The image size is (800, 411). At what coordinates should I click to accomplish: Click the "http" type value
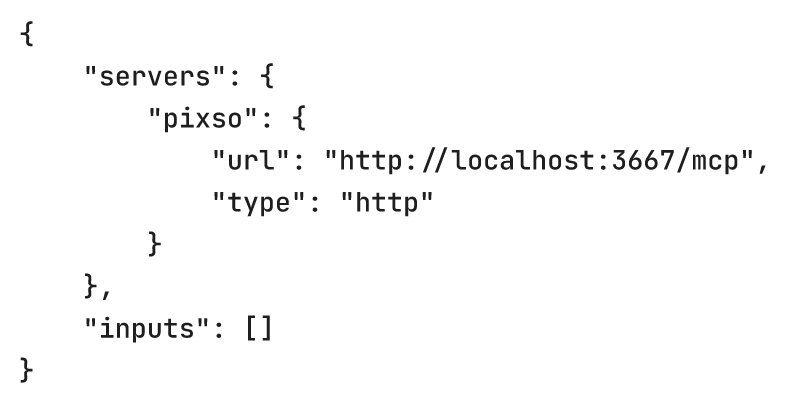(x=387, y=203)
